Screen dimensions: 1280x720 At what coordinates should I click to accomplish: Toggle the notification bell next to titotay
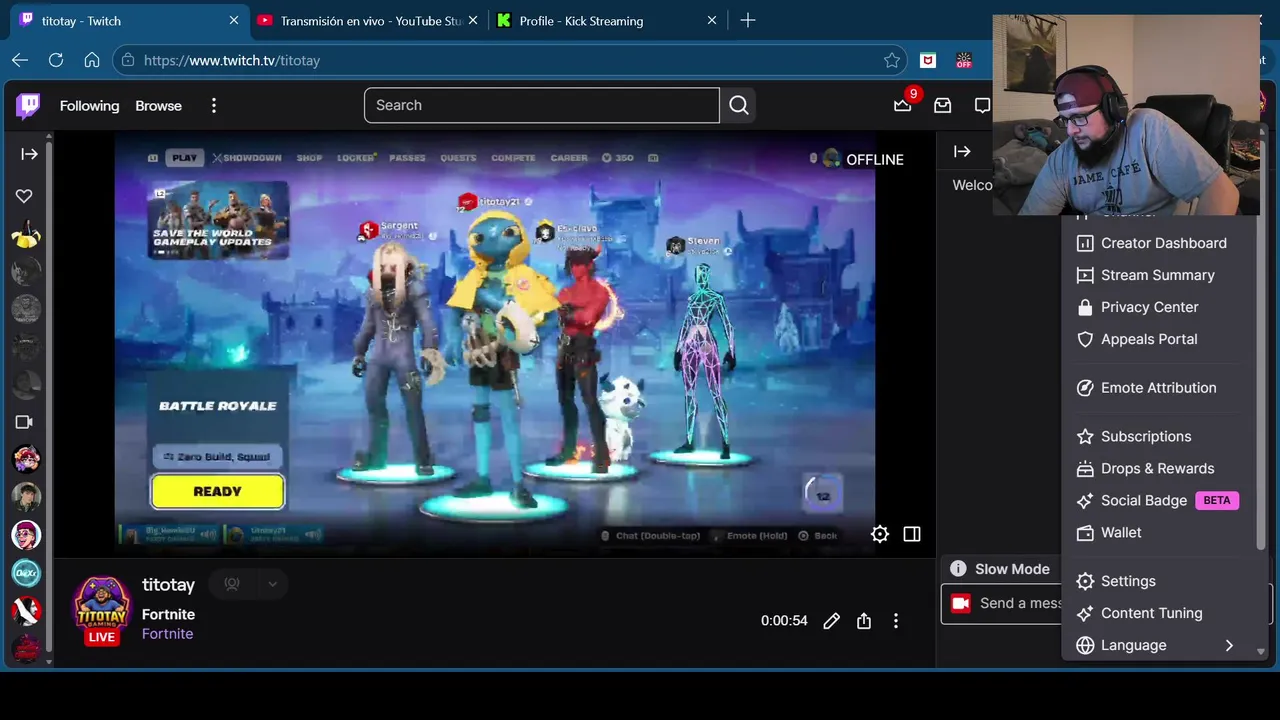[232, 584]
